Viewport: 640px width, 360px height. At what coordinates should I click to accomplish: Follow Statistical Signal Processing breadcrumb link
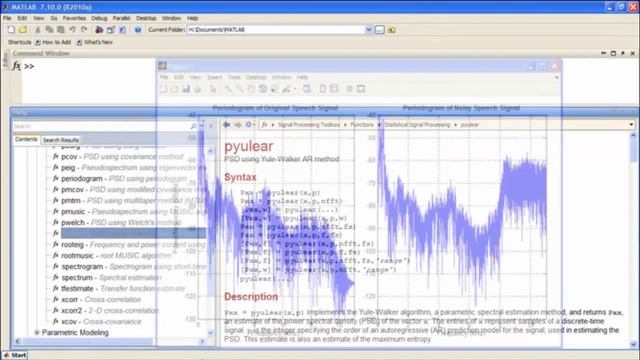pos(417,125)
